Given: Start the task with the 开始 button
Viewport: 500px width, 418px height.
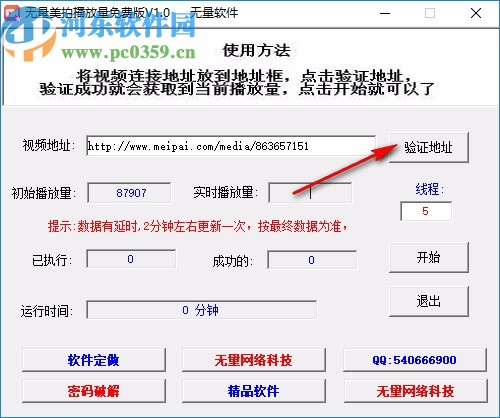Looking at the screenshot, I should pos(429,258).
